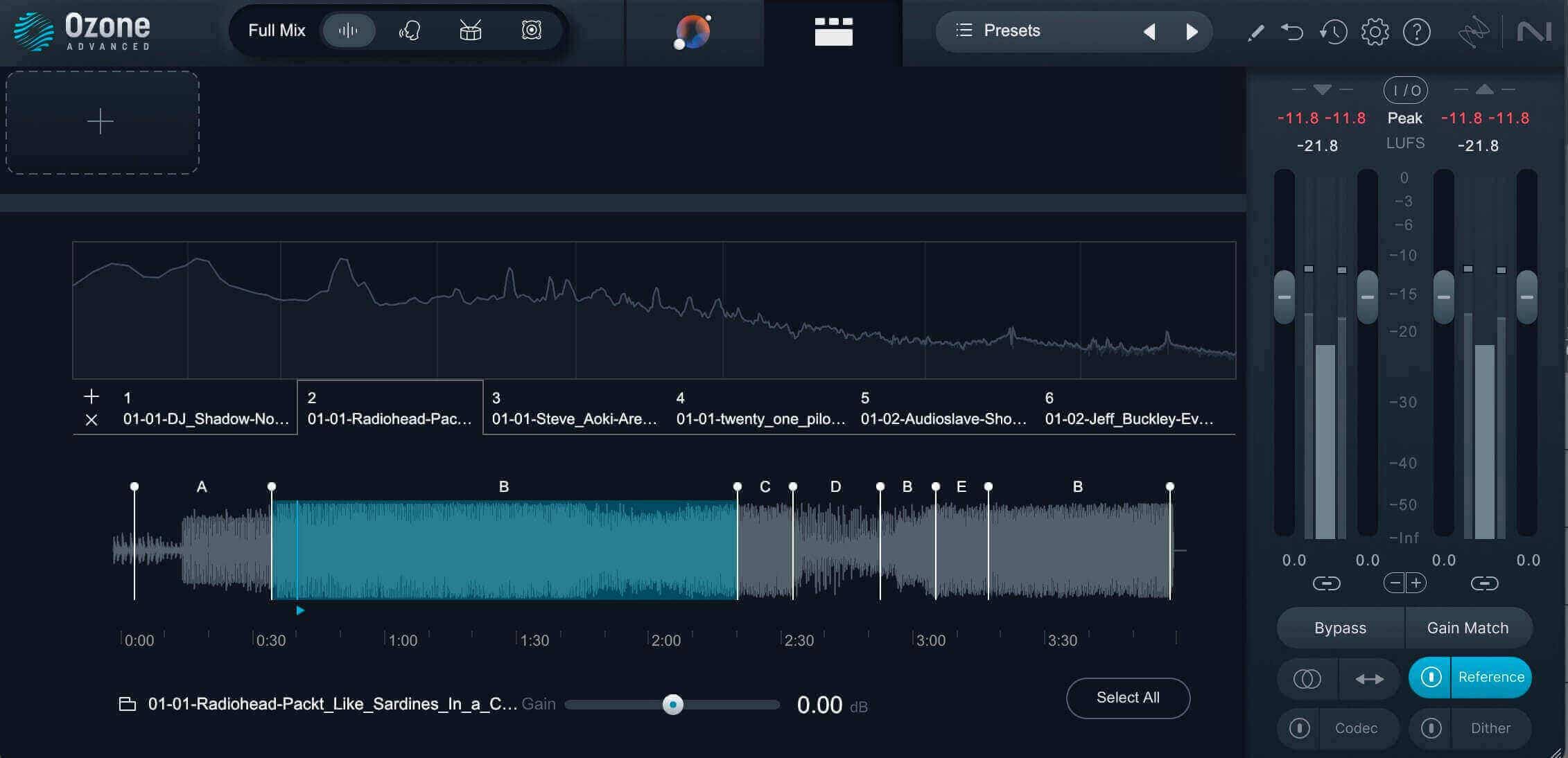Image resolution: width=1568 pixels, height=758 pixels.
Task: Select reference tab 4 twenty_one_pilots
Action: [760, 408]
